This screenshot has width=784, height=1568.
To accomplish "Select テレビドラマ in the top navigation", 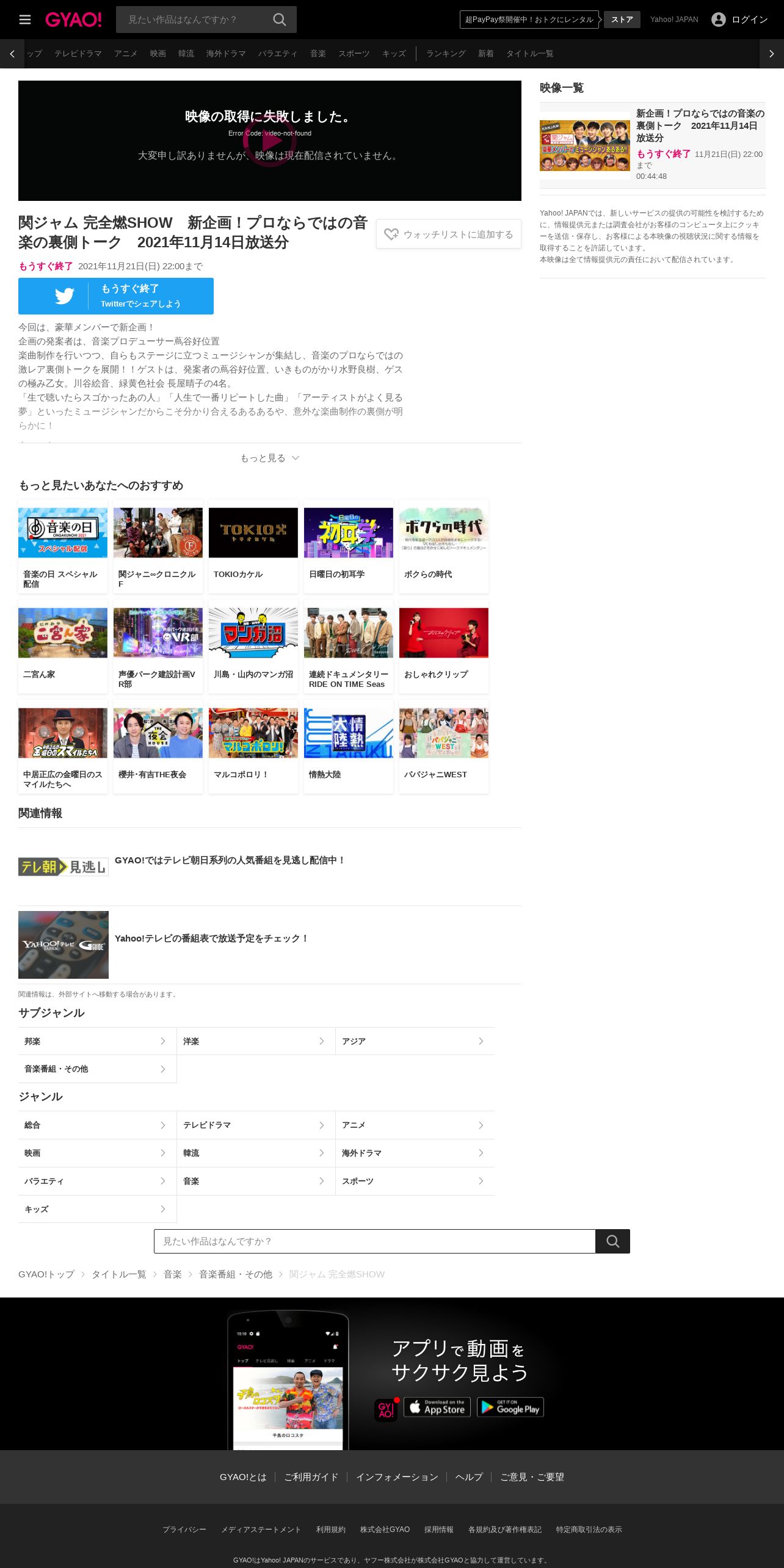I will pos(78,54).
